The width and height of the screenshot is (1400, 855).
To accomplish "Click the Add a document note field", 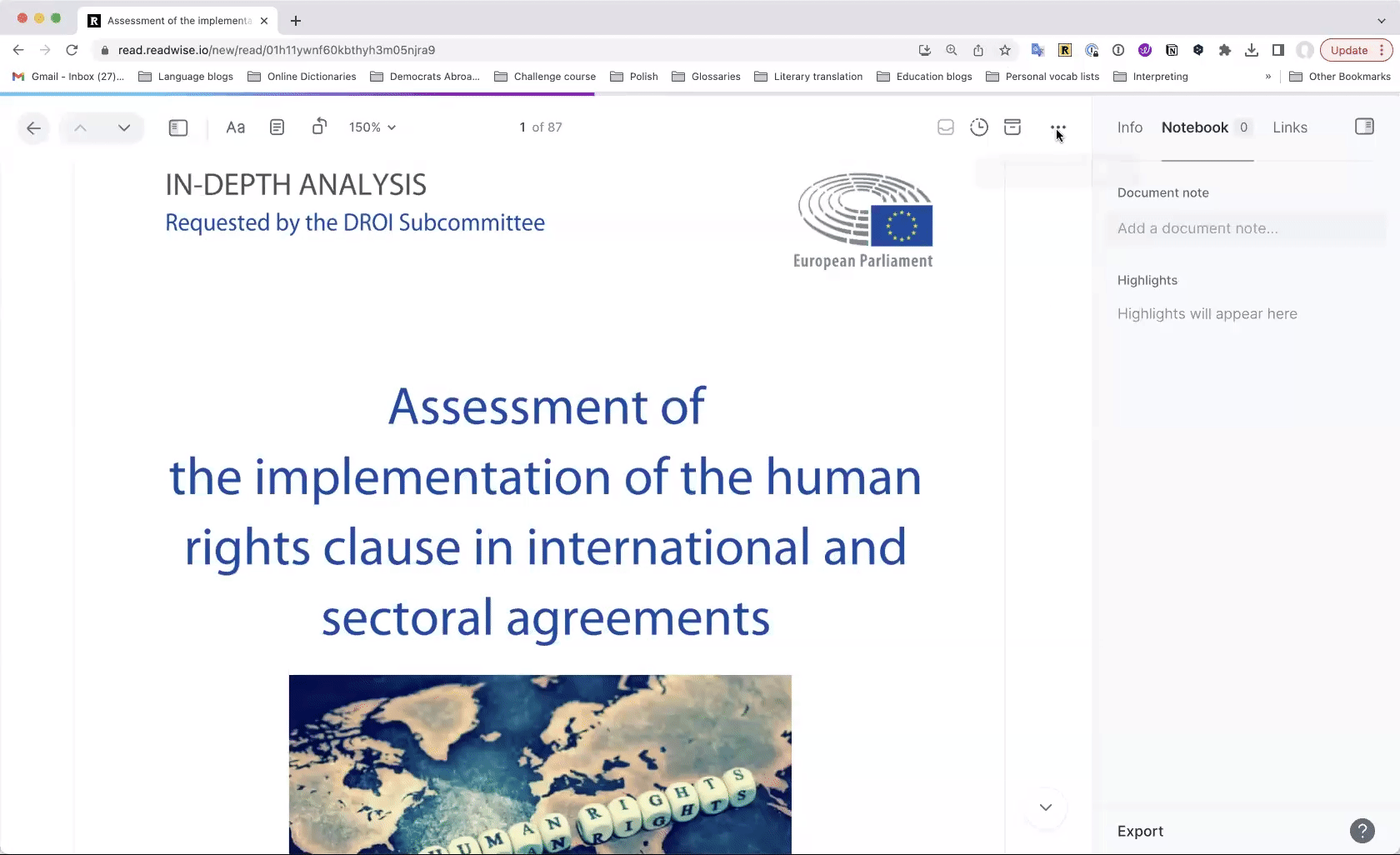I will pyautogui.click(x=1246, y=228).
